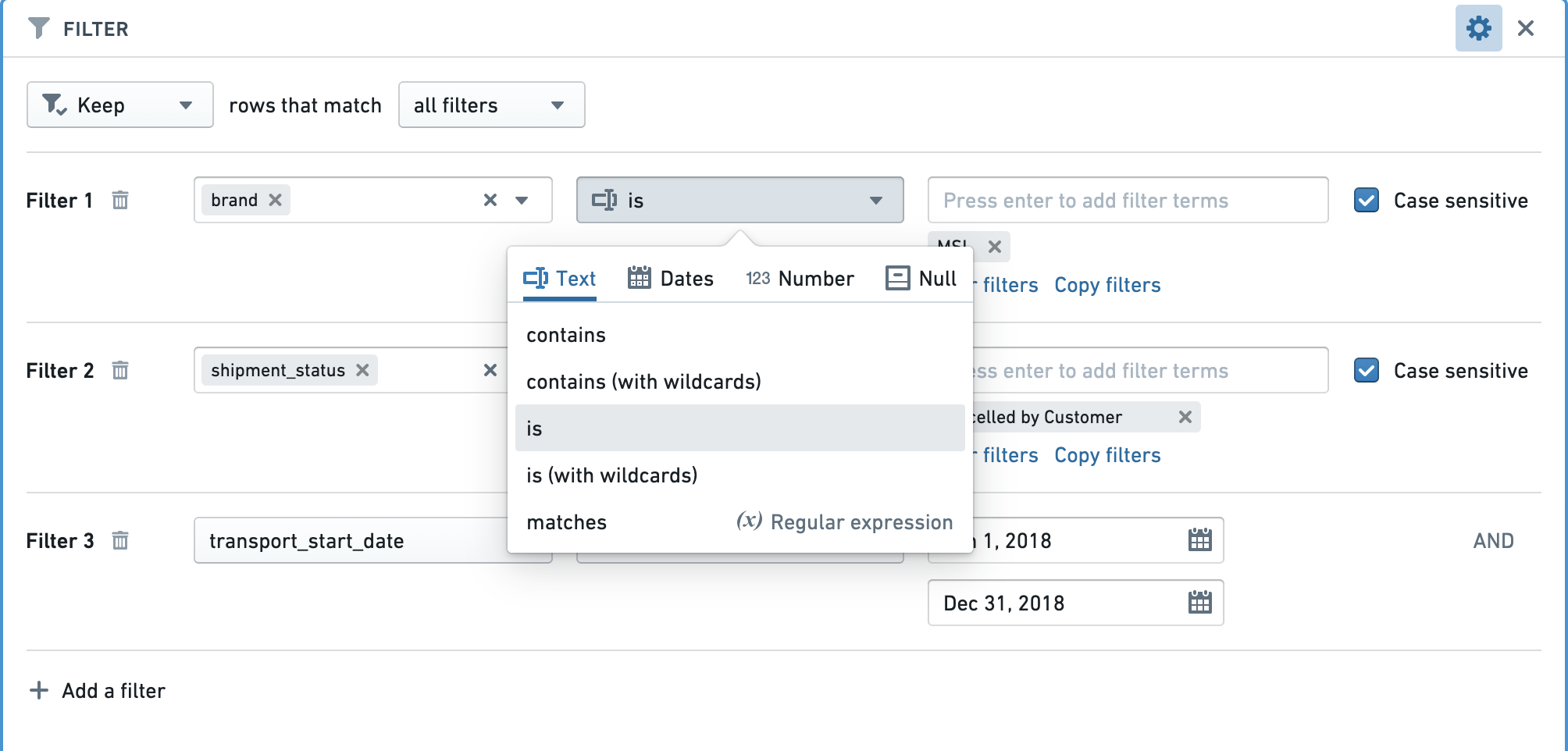This screenshot has height=751, width=1568.
Task: Clear the Filter 1 column selection
Action: click(x=490, y=200)
